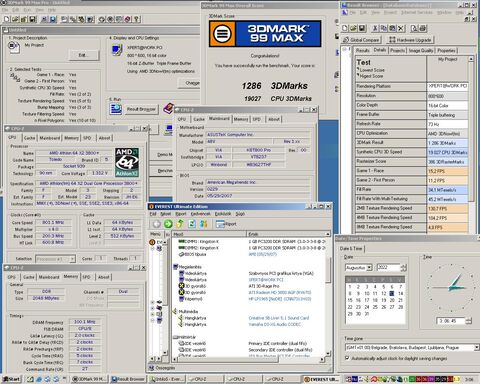Viewport: 480px width, 384px height.
Task: Click the green forward arrow in EVEREST toolbar
Action: pos(168,224)
